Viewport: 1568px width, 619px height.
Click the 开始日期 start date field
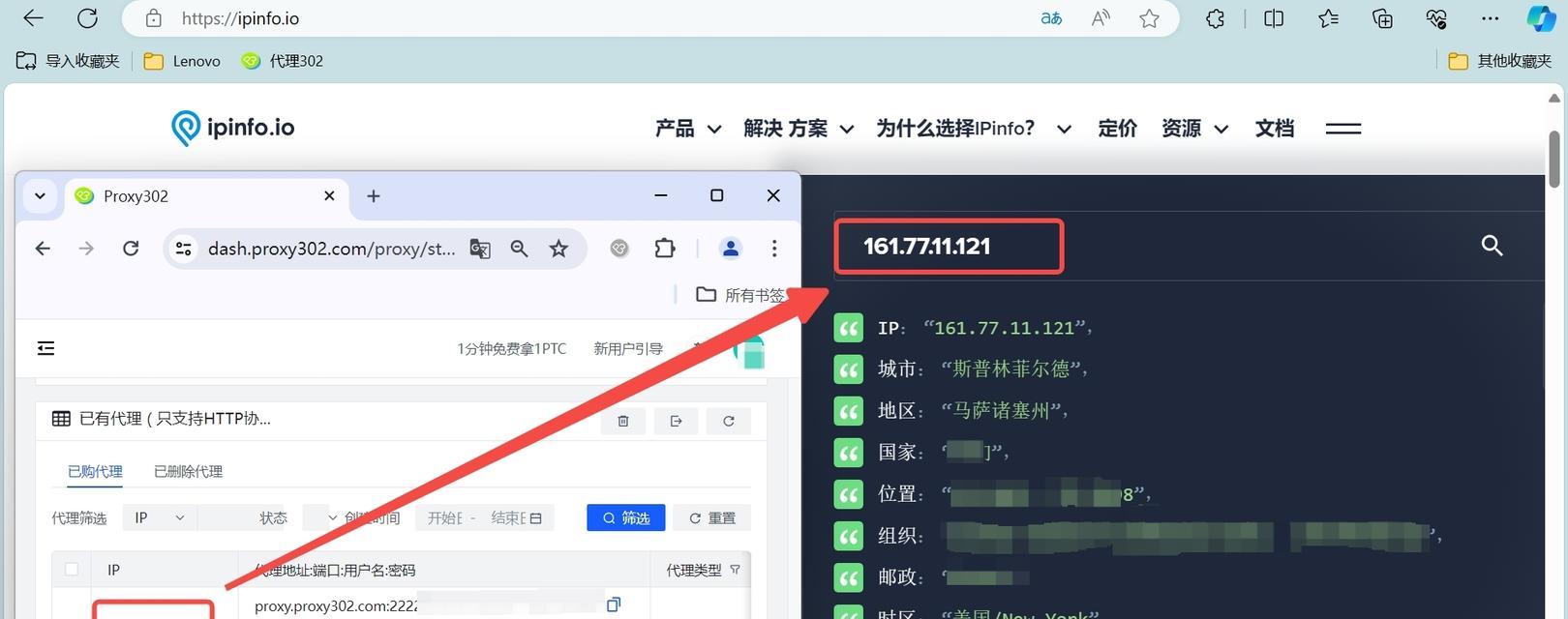pos(446,518)
